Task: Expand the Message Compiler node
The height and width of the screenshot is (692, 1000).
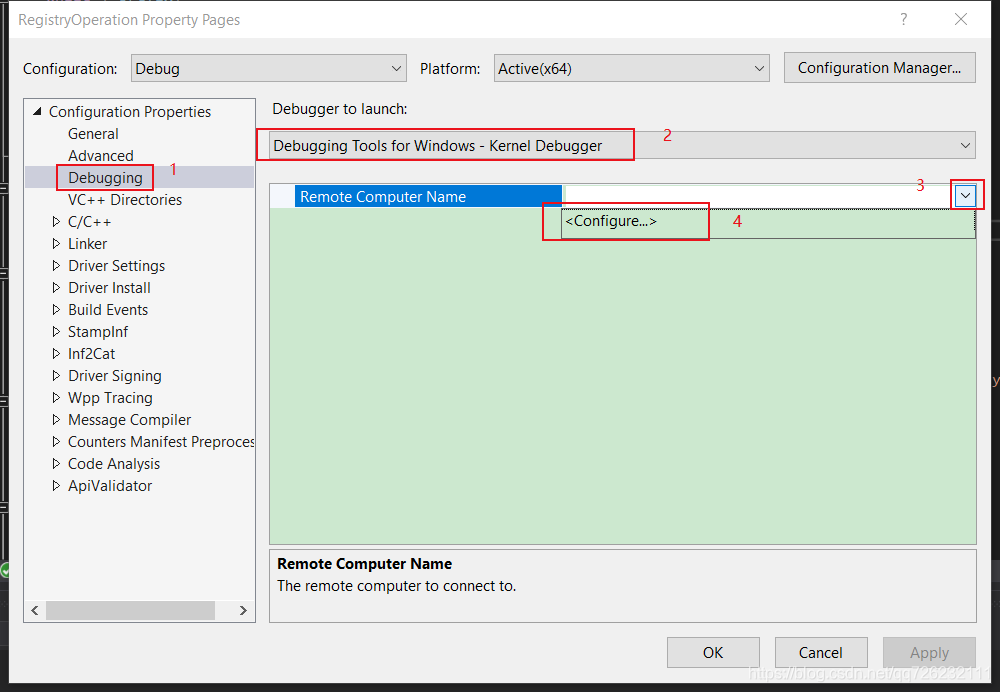Action: point(56,420)
